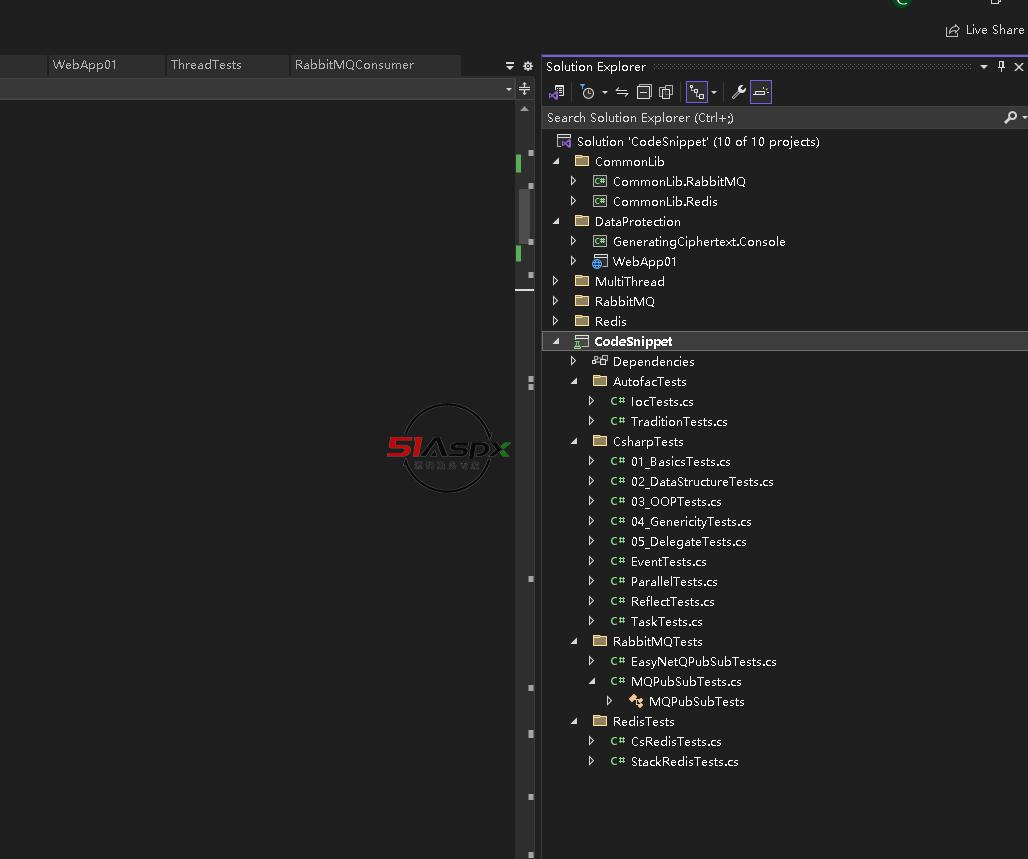
Task: Click Sync with Active Document arrows icon
Action: [621, 92]
